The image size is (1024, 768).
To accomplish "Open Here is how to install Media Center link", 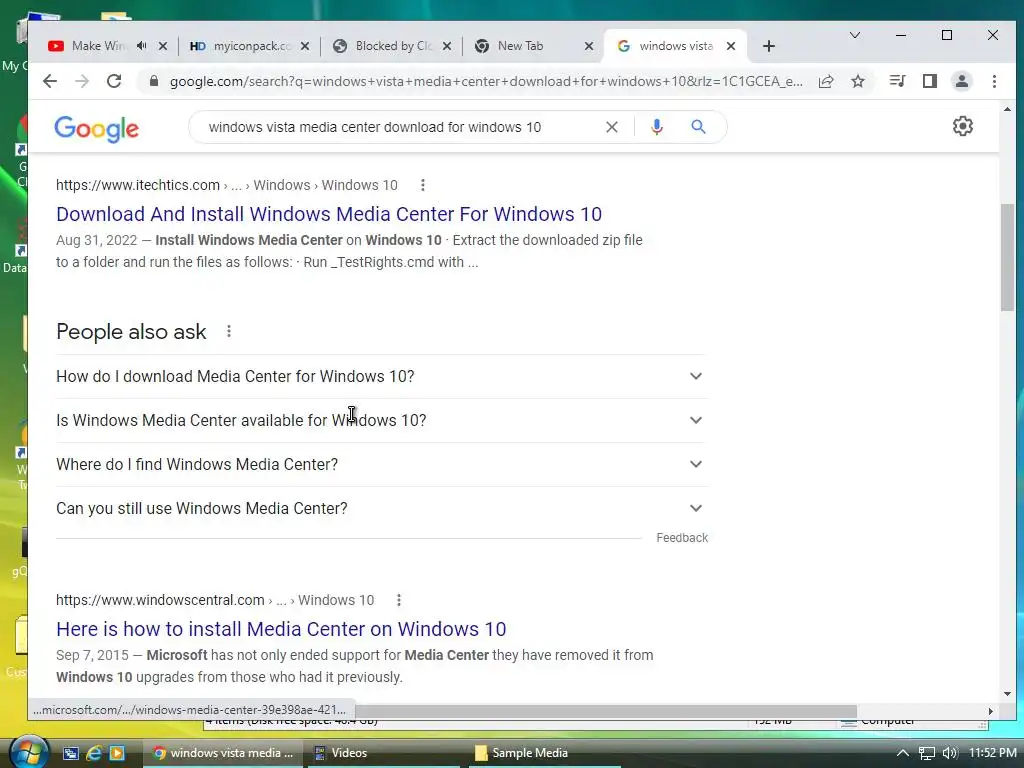I will point(281,629).
